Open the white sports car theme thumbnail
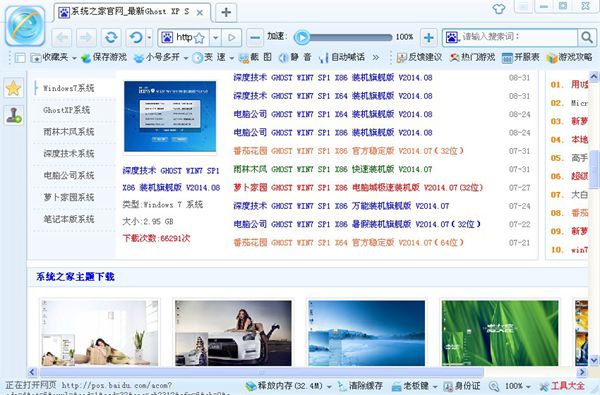 point(233,333)
